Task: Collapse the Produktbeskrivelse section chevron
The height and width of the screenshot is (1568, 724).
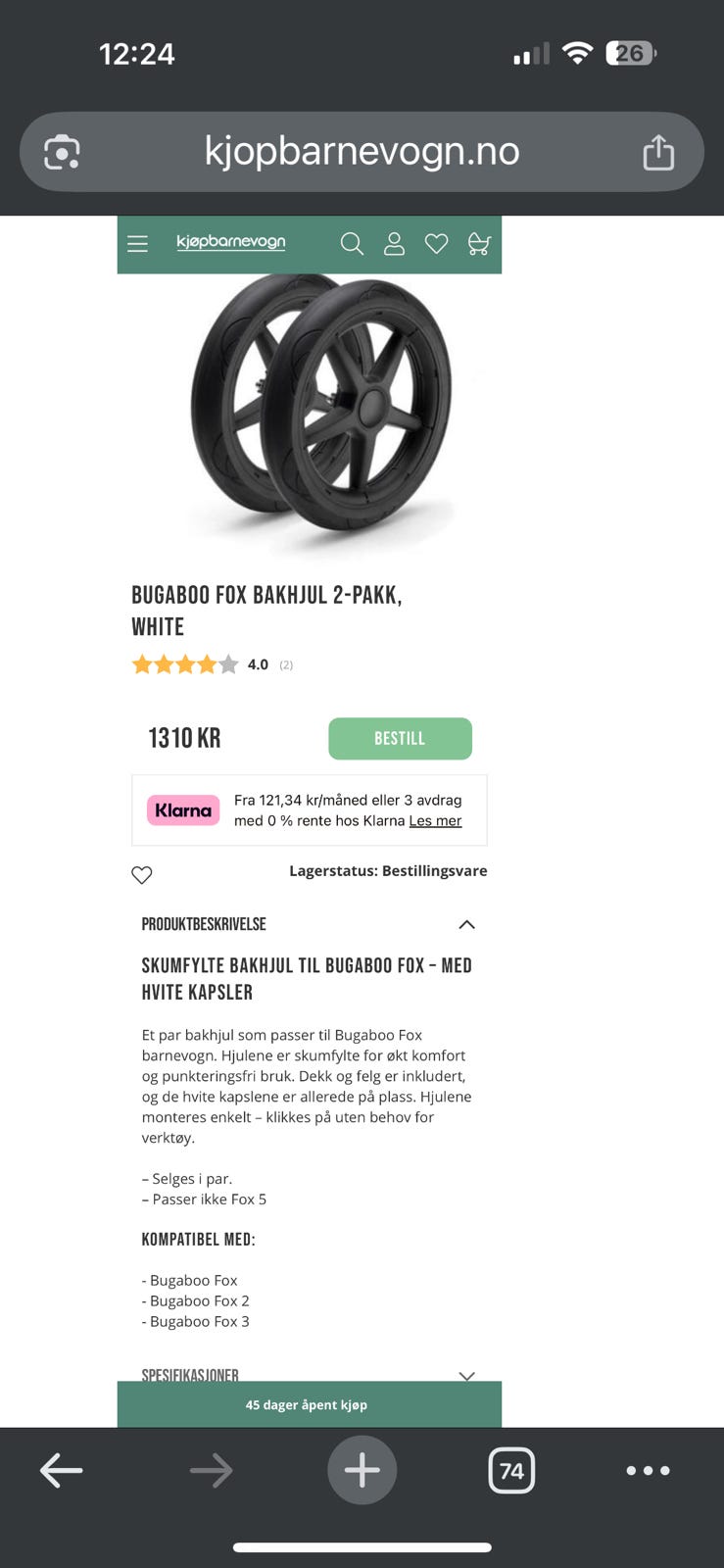Action: click(466, 924)
